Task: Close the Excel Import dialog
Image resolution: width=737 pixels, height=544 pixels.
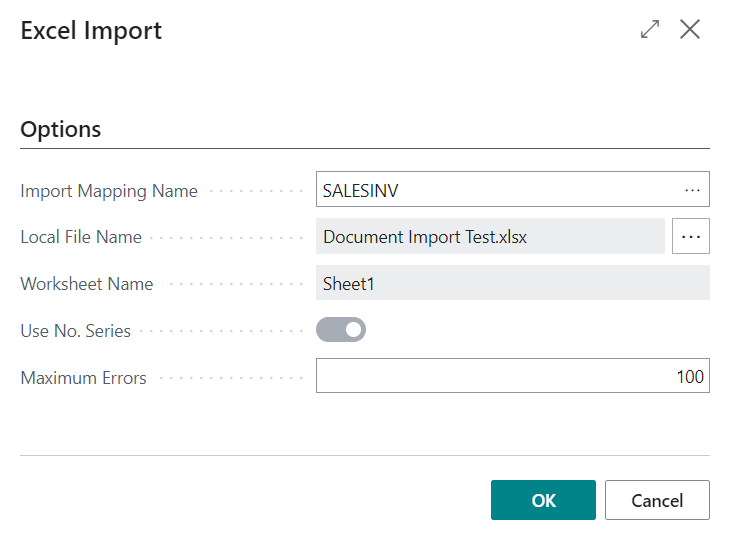Action: tap(690, 30)
